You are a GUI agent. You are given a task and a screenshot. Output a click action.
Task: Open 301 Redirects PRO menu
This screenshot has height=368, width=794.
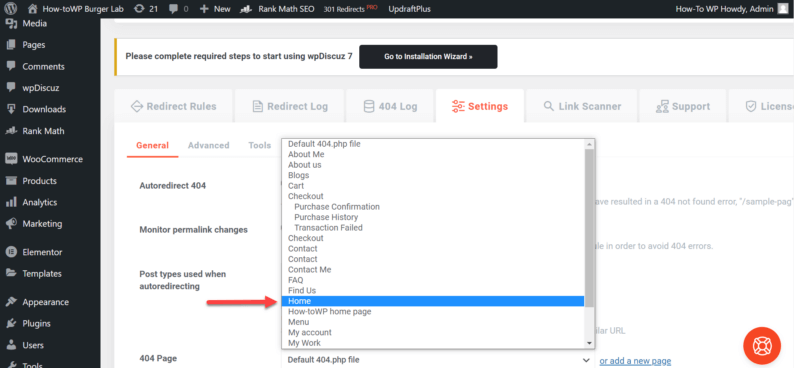coord(350,9)
